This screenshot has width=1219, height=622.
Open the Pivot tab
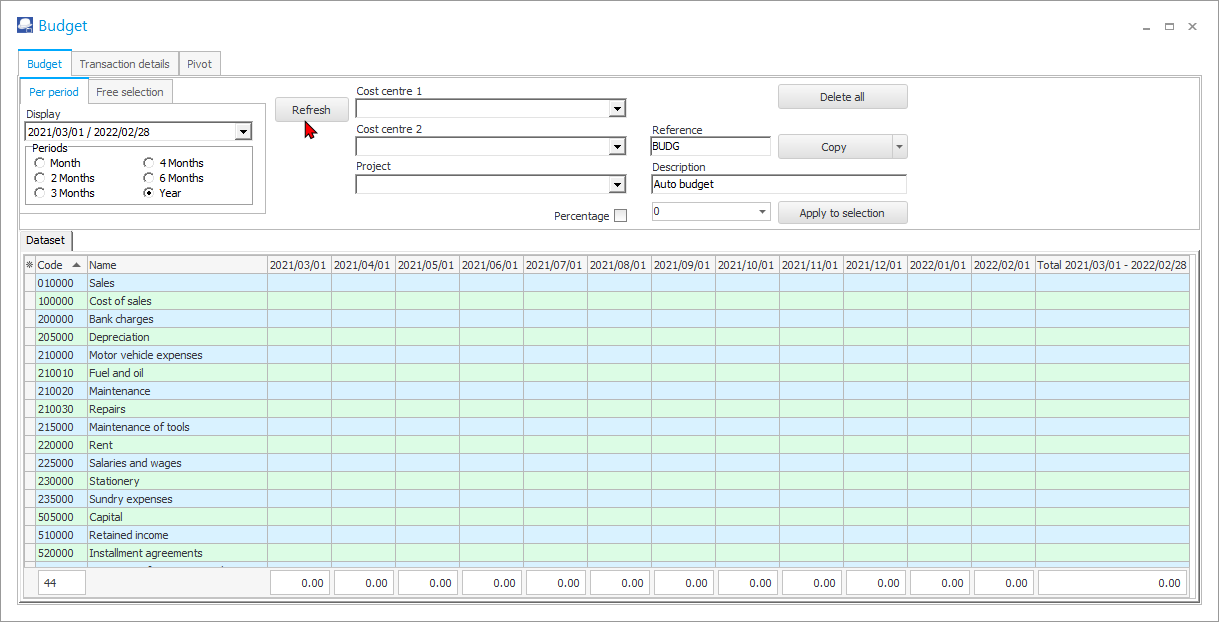tap(199, 64)
